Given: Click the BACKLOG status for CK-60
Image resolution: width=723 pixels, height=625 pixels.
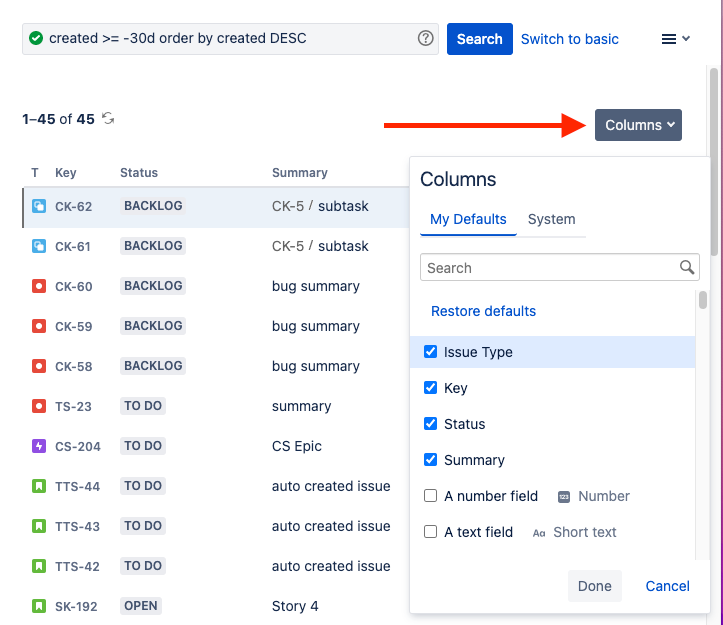Looking at the screenshot, I should tap(153, 286).
